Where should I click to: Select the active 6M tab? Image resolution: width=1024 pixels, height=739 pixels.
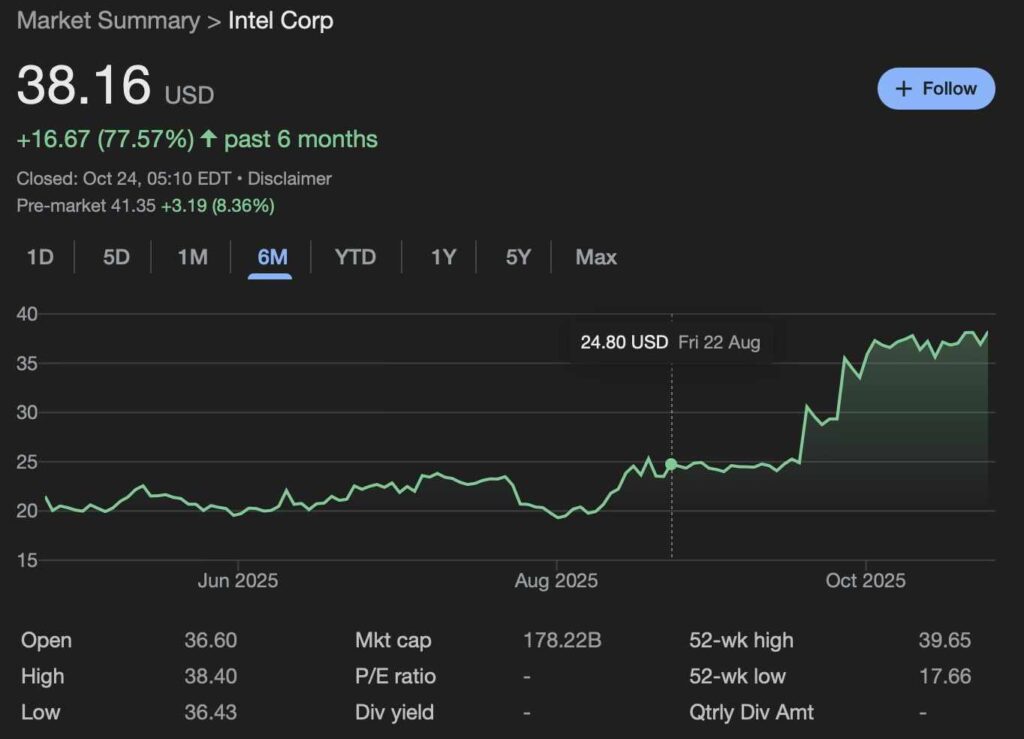(272, 257)
